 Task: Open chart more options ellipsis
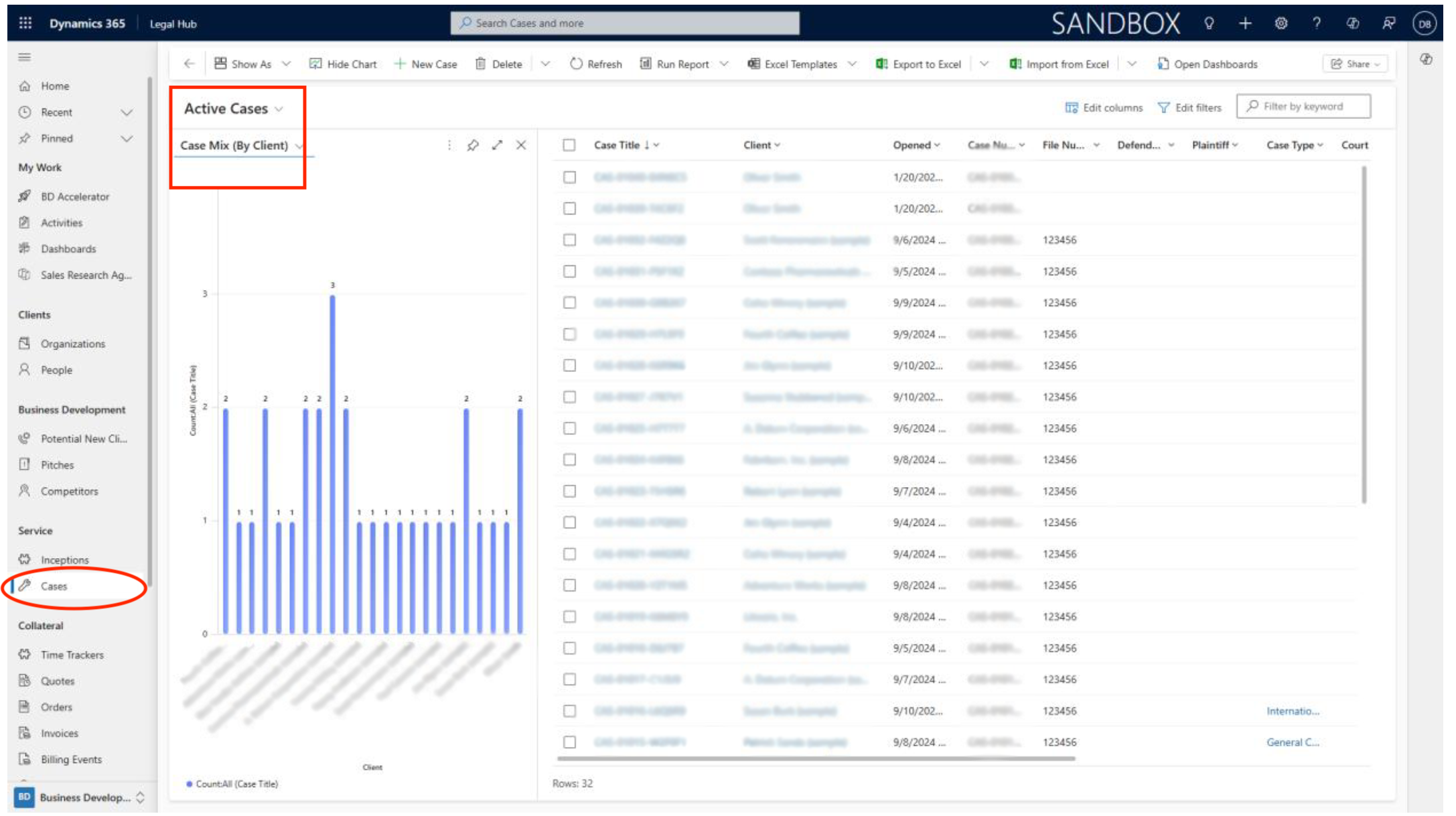[449, 145]
